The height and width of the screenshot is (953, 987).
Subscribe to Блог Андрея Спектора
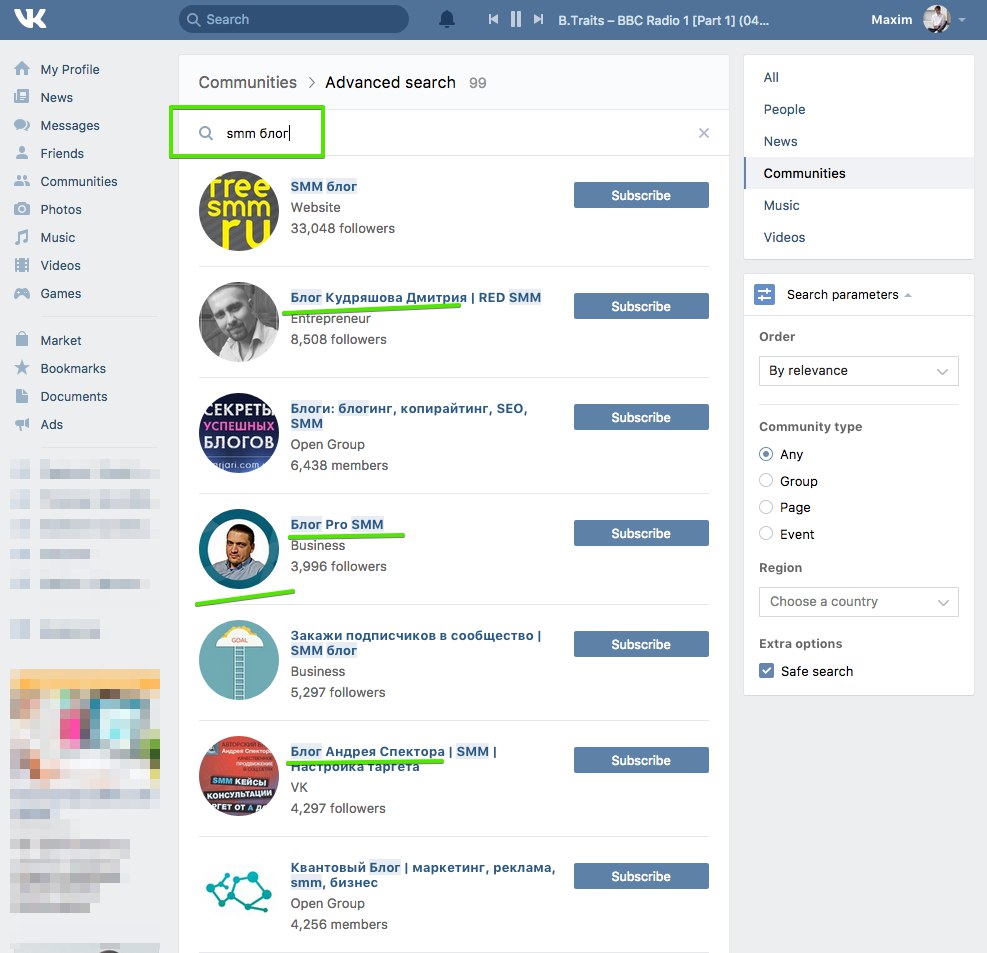pos(641,760)
